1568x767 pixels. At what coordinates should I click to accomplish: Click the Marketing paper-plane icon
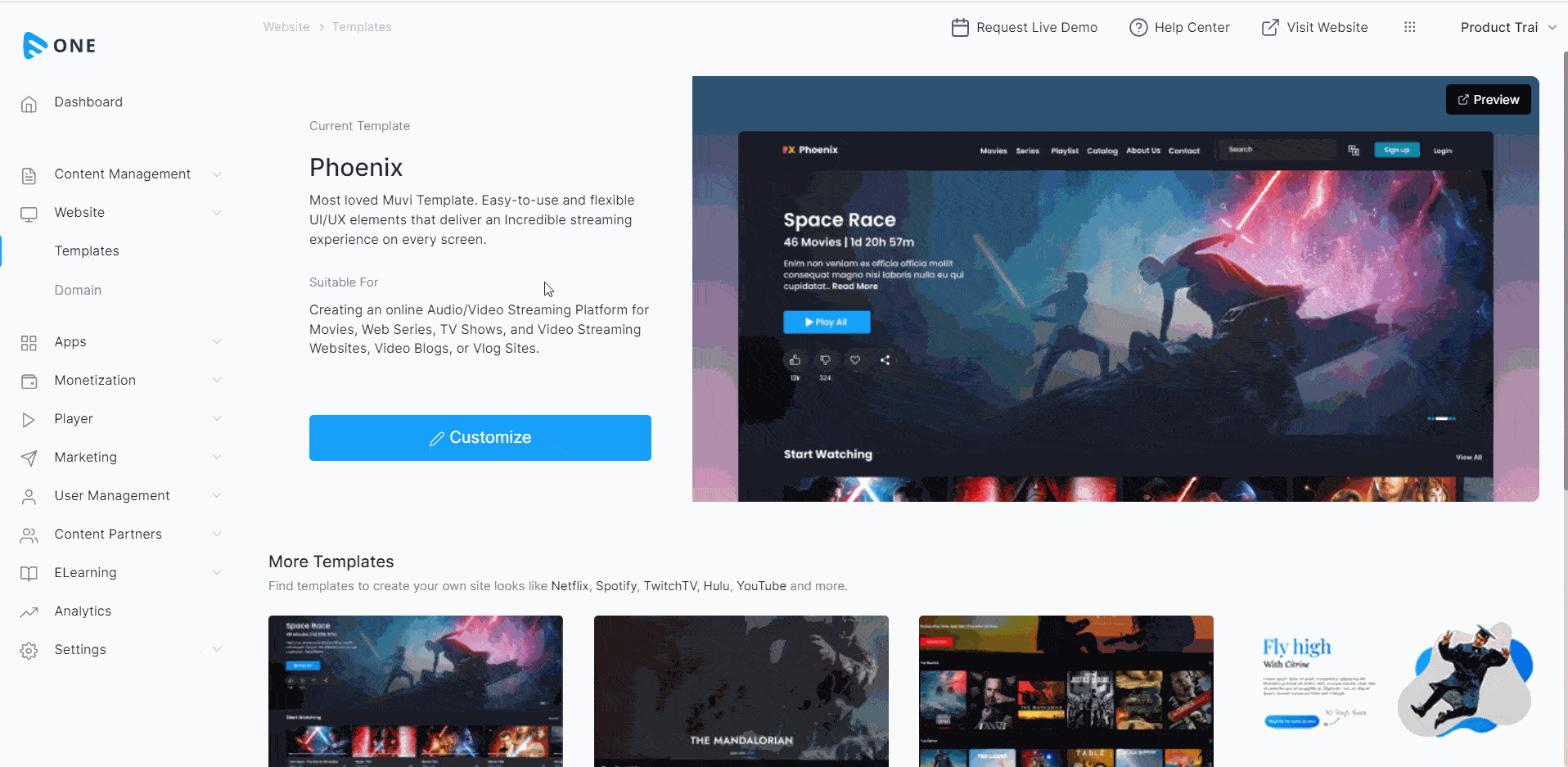coord(29,458)
